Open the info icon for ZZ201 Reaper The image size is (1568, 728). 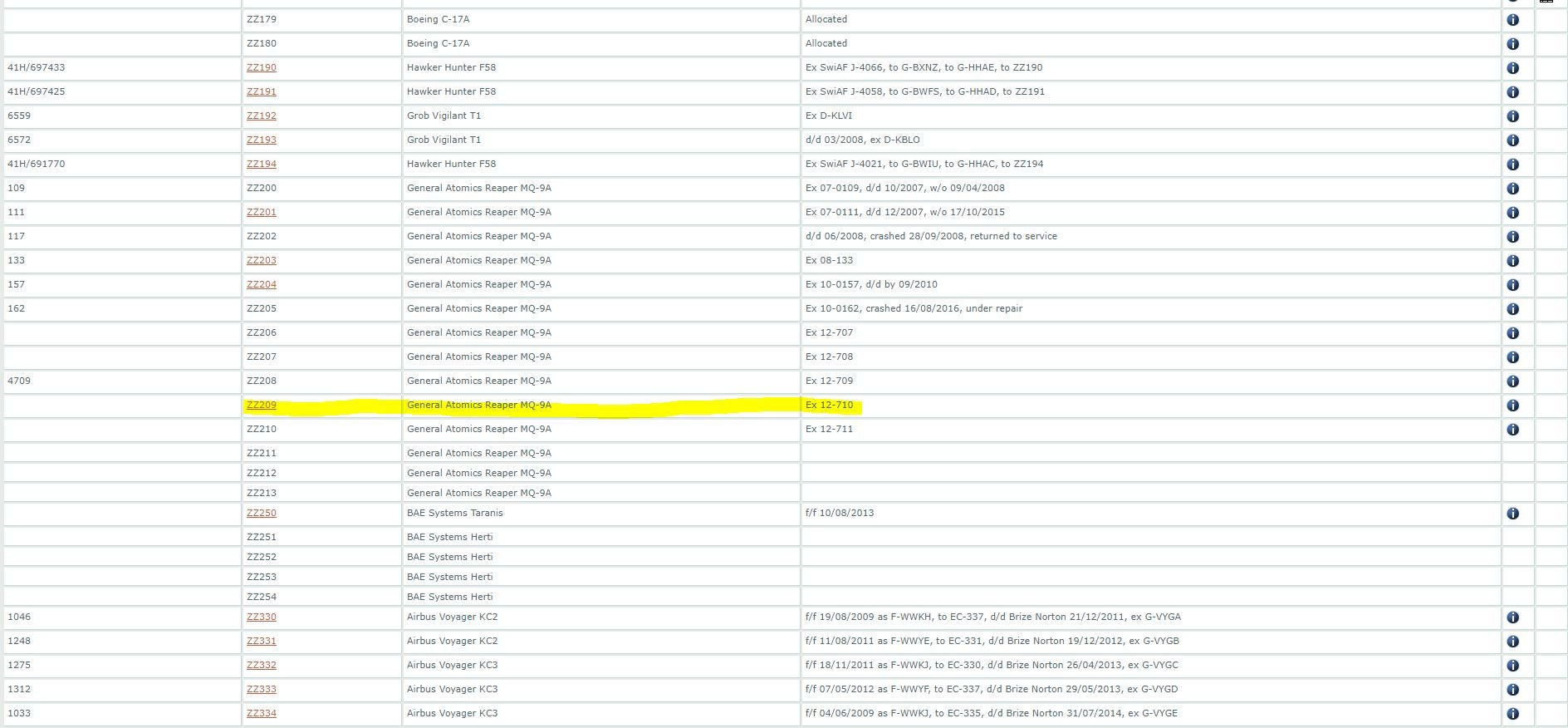[1512, 213]
